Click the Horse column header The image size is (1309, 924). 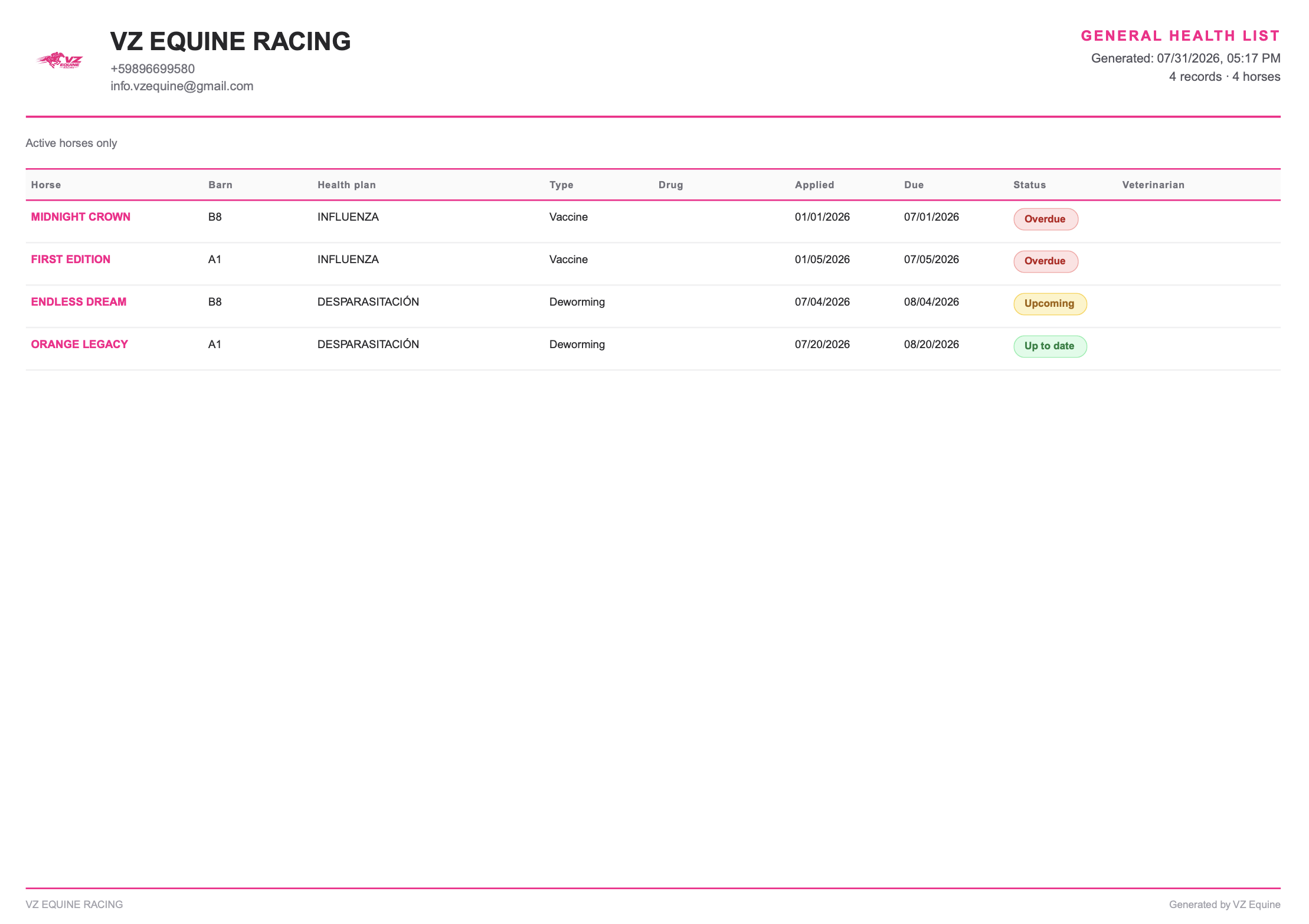46,185
